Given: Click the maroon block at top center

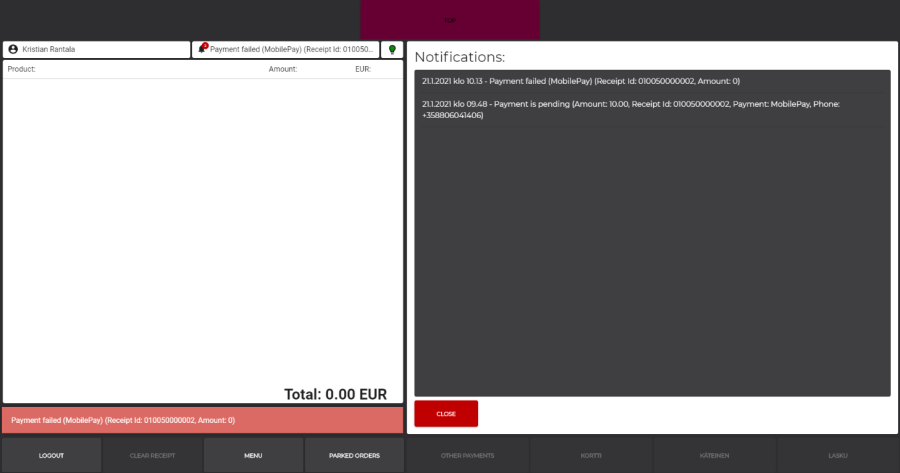Looking at the screenshot, I should coord(449,20).
